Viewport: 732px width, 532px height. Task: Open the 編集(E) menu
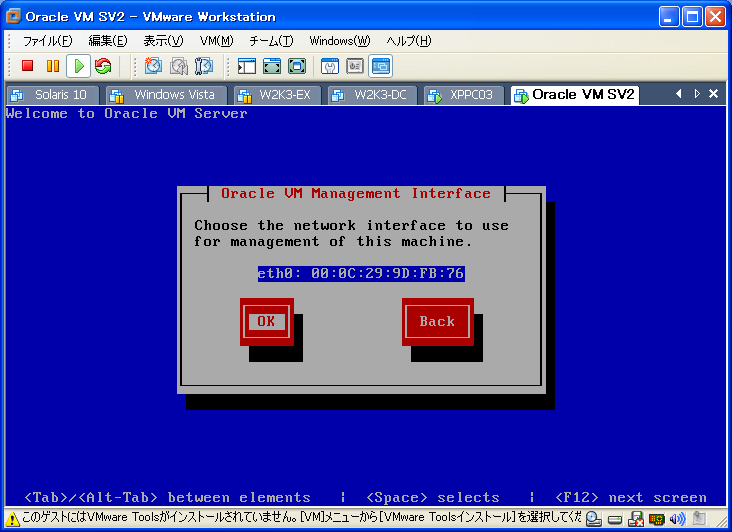[x=108, y=41]
